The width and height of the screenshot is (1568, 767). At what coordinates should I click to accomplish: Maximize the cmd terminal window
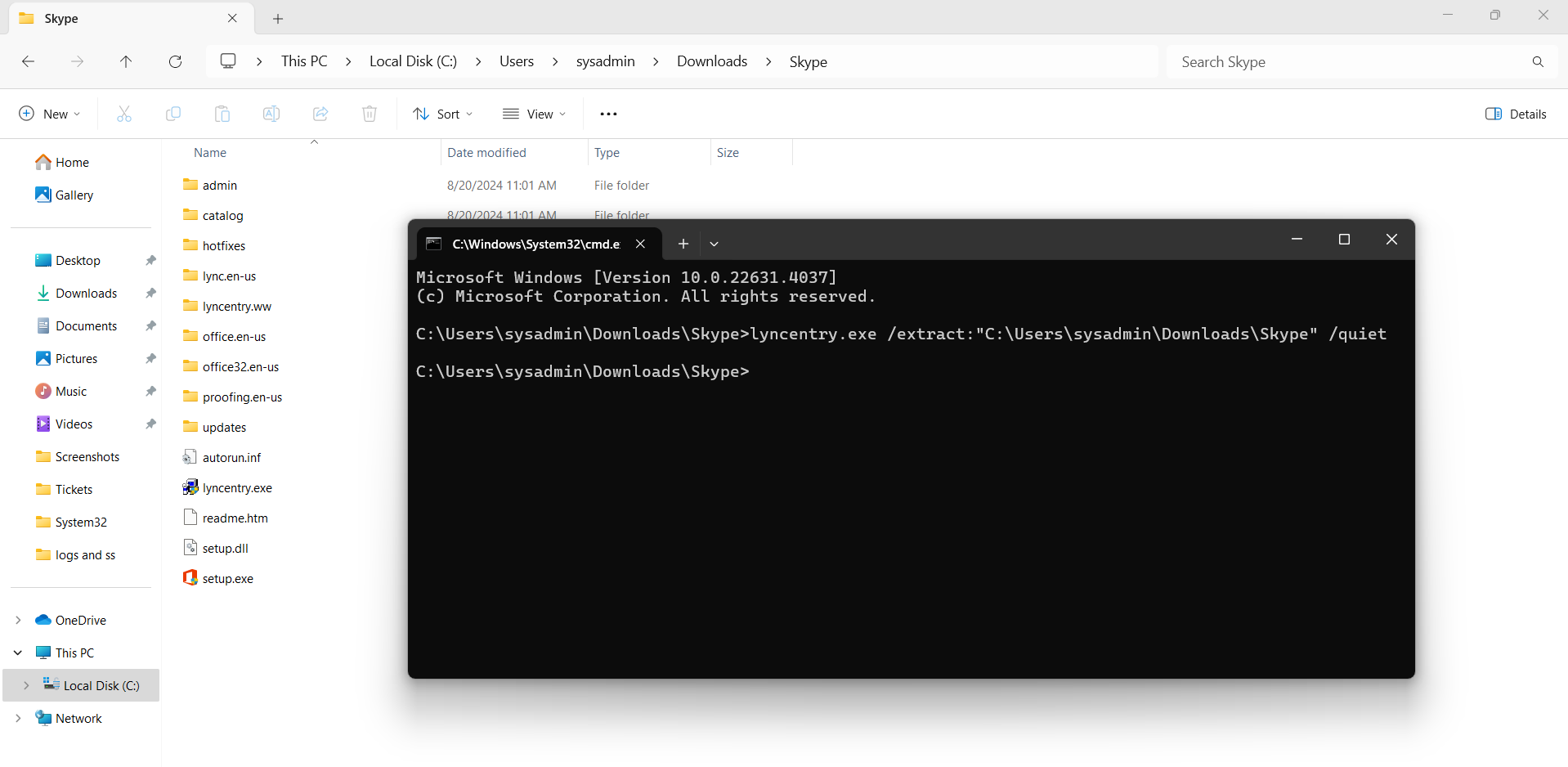(1344, 240)
